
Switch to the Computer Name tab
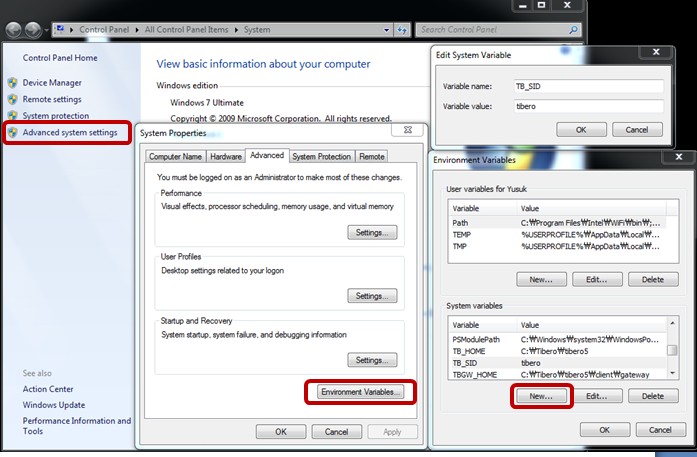(x=175, y=156)
